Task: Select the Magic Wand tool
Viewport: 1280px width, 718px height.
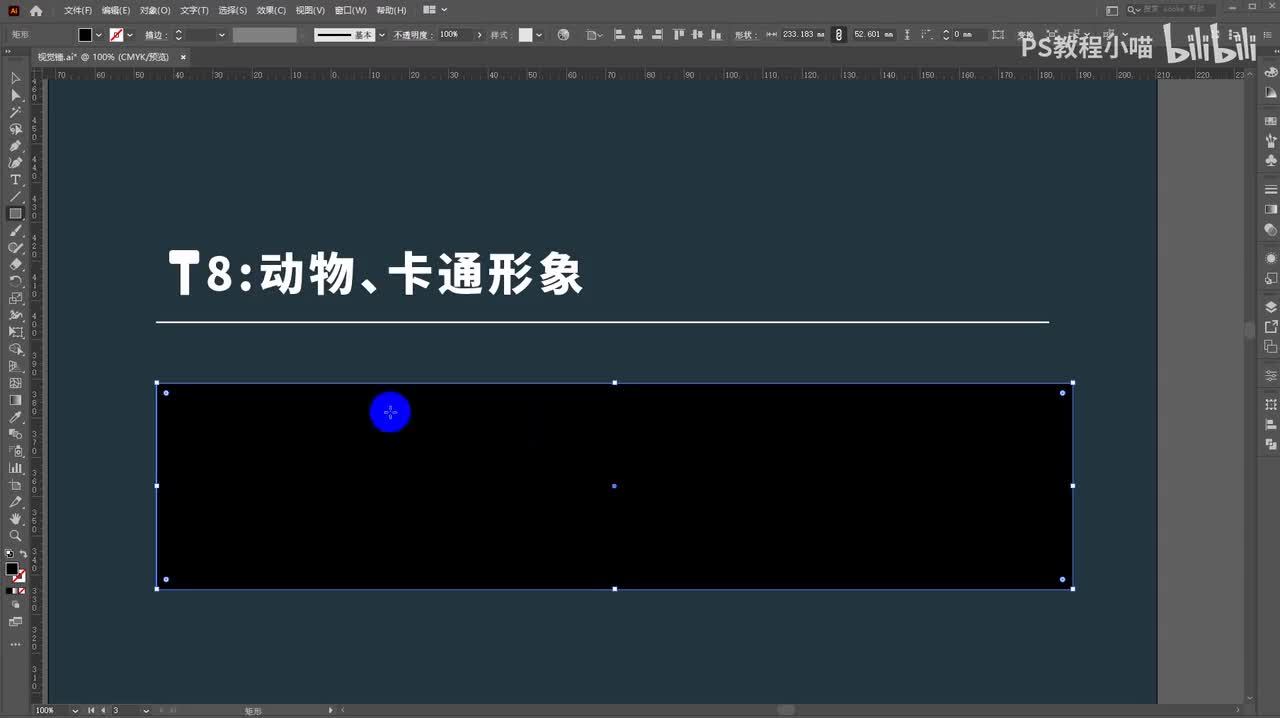Action: coord(15,112)
